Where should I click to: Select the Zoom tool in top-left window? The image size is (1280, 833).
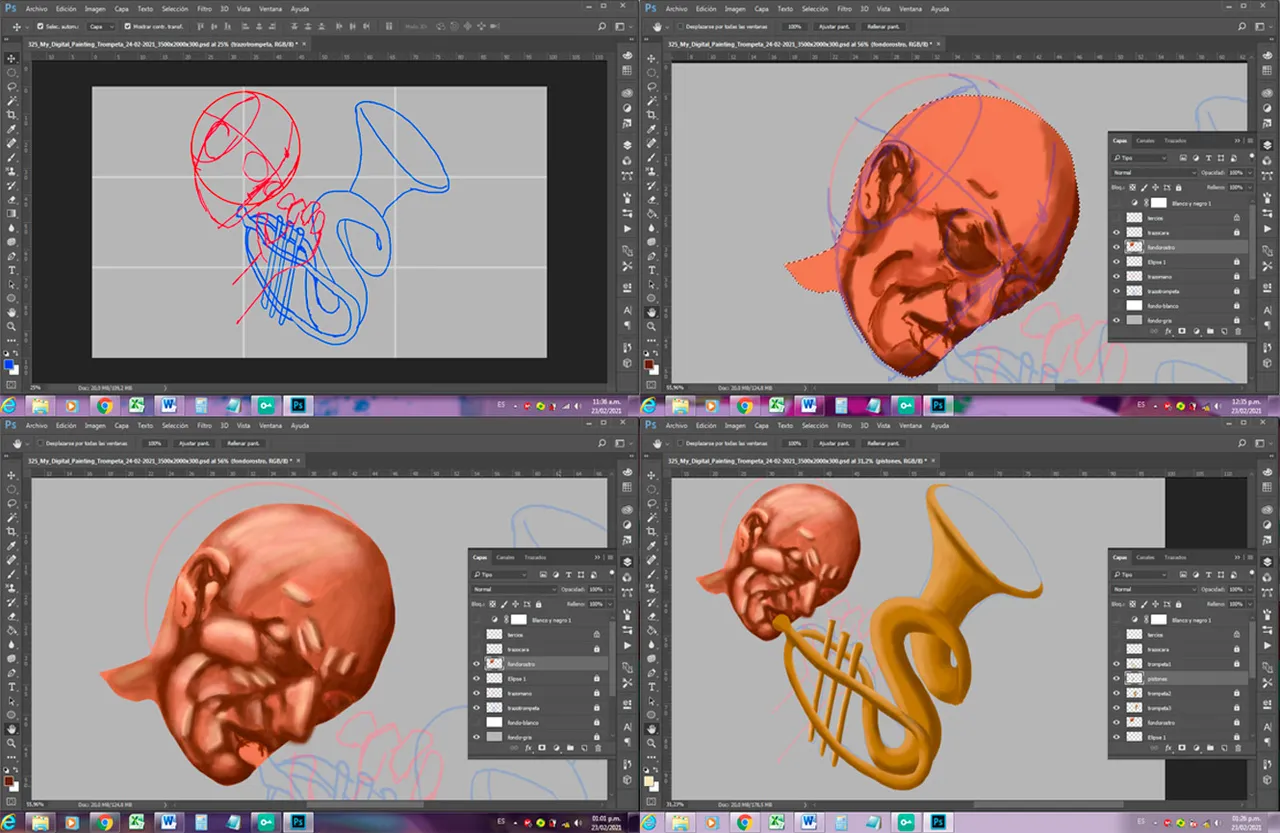[11, 326]
